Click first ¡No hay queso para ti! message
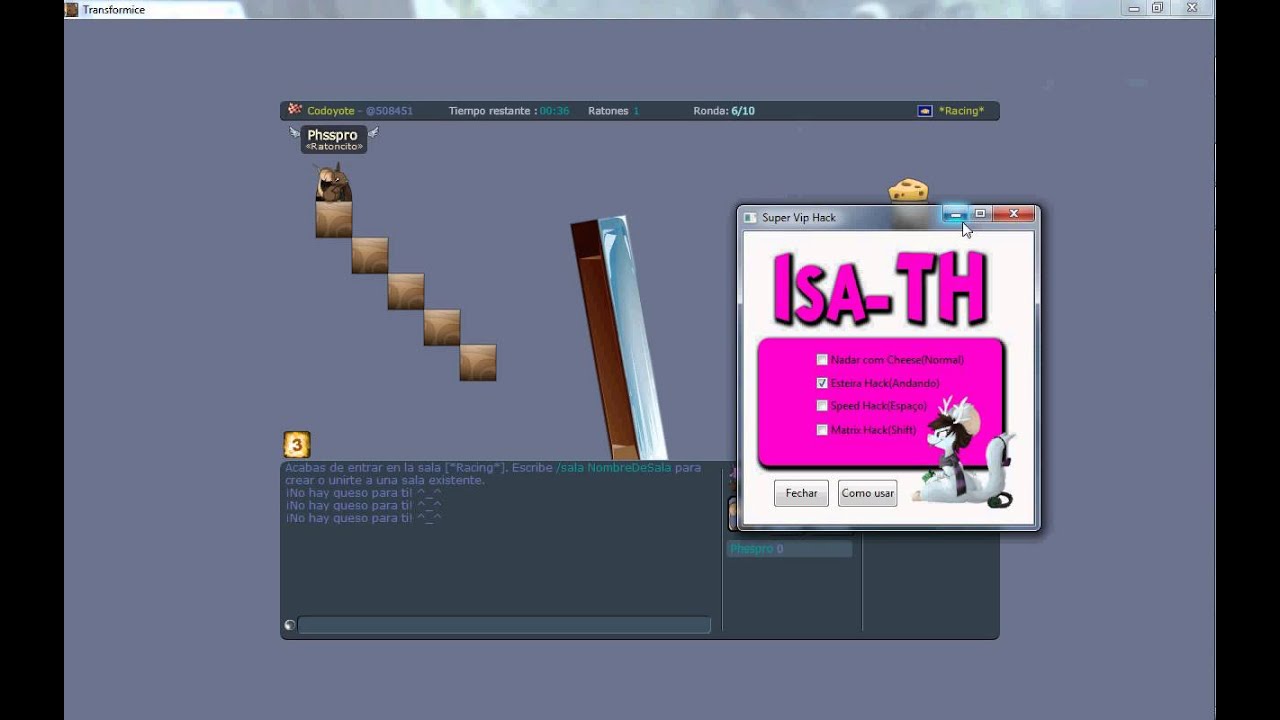 coord(363,493)
